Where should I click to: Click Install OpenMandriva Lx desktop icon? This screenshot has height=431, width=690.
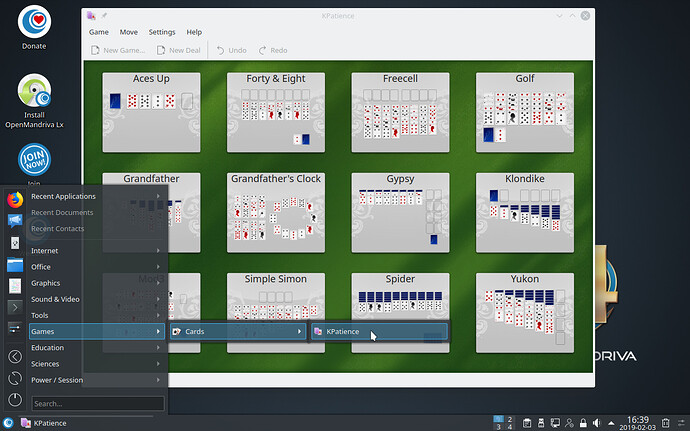[x=34, y=101]
